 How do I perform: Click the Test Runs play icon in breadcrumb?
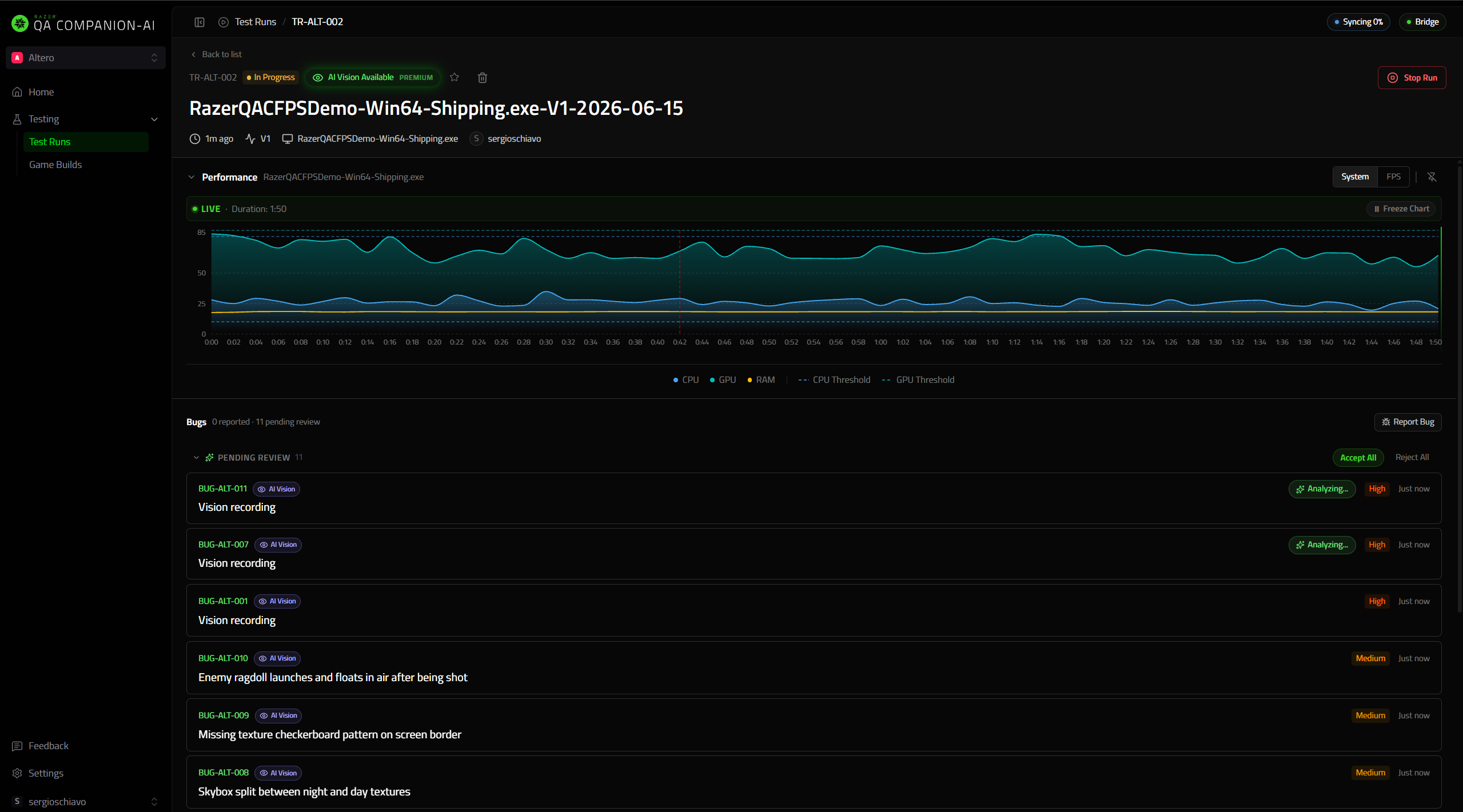click(x=224, y=22)
